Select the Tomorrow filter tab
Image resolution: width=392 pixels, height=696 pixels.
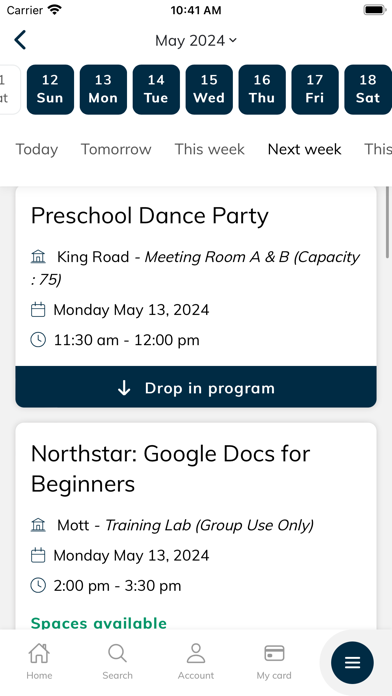pyautogui.click(x=116, y=149)
